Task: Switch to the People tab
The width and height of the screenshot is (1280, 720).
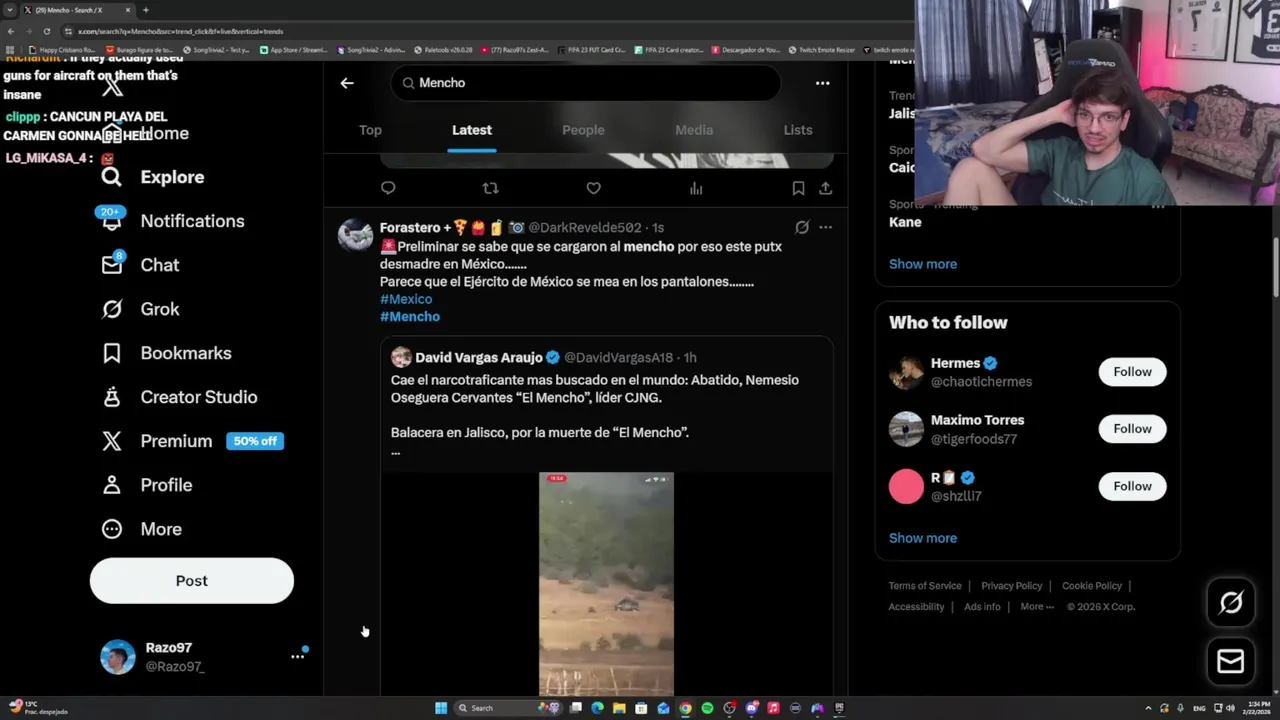Action: tap(583, 130)
